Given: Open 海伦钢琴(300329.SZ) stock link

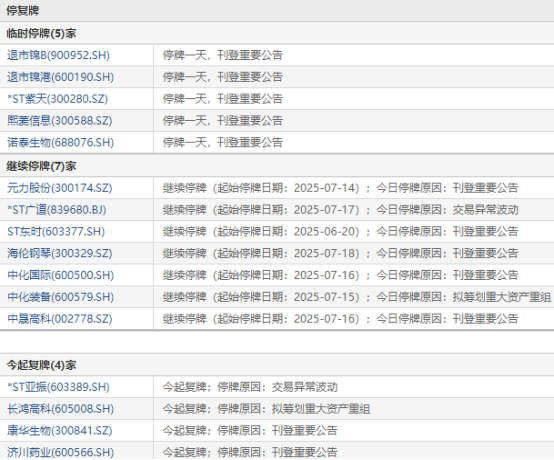Looking at the screenshot, I should [x=60, y=253].
